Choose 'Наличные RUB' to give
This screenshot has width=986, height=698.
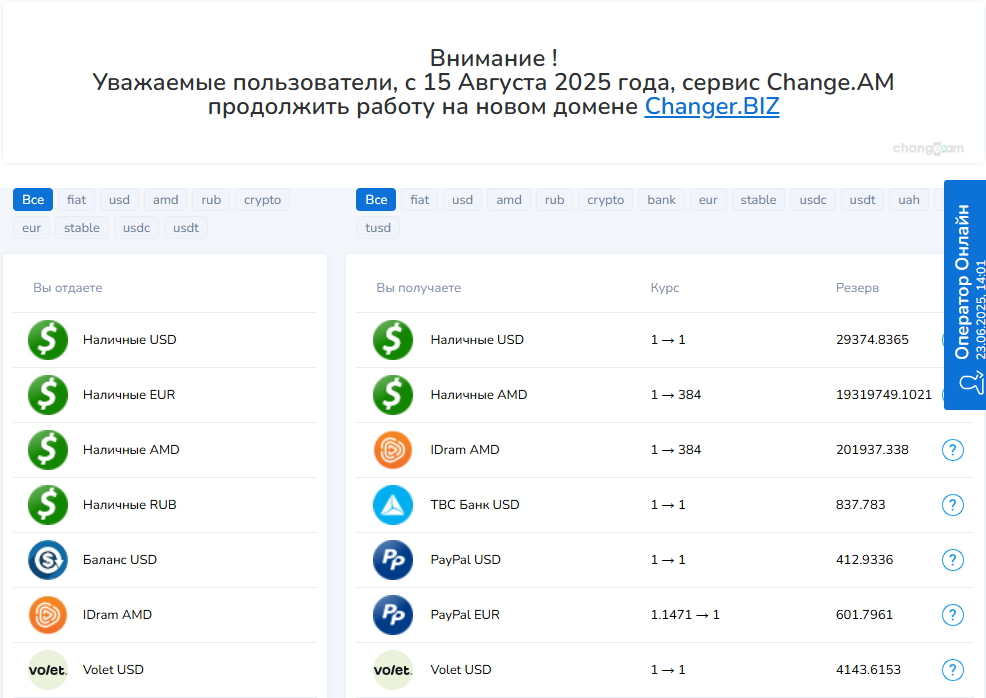tap(165, 505)
